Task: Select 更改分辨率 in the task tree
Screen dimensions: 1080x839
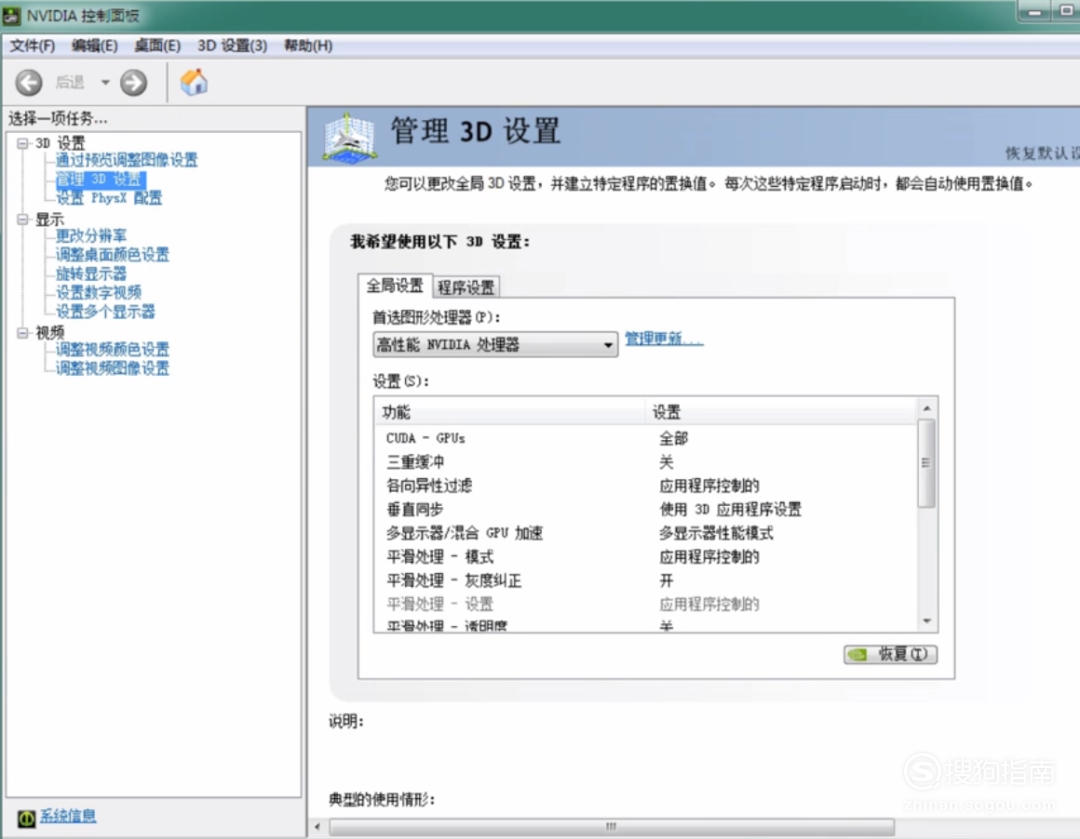Action: point(91,236)
